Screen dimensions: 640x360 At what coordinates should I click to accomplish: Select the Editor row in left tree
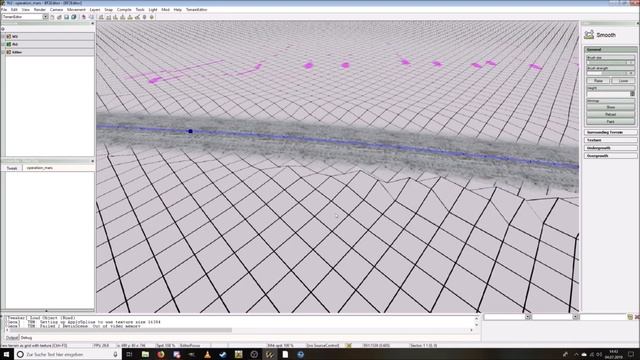[x=49, y=52]
